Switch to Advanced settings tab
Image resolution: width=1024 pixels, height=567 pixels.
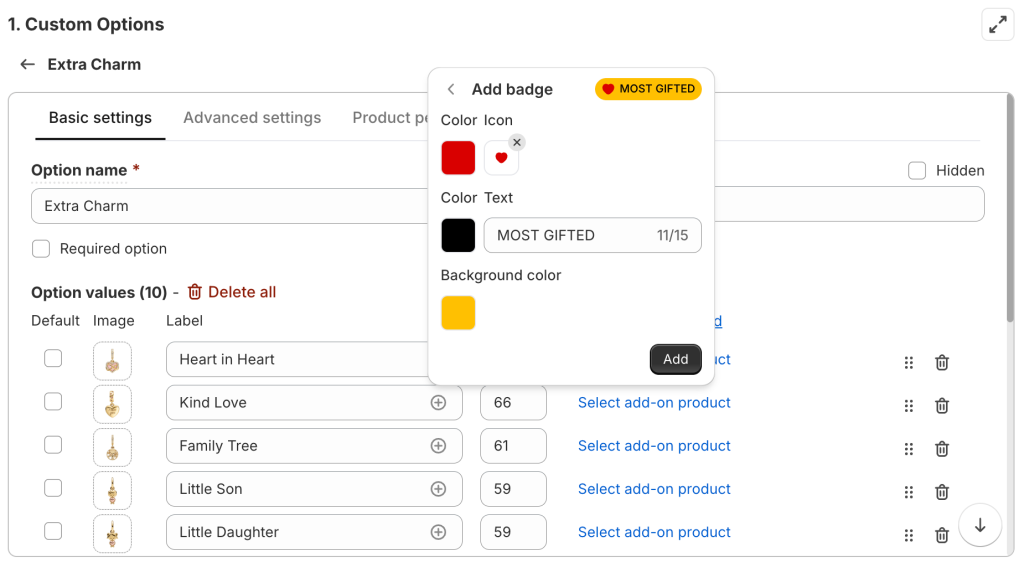click(252, 118)
